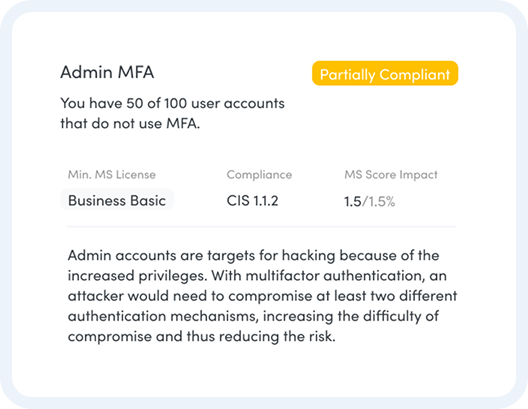This screenshot has height=409, width=528.
Task: Click the 50 of 100 user accounts summary
Action: click(x=172, y=103)
